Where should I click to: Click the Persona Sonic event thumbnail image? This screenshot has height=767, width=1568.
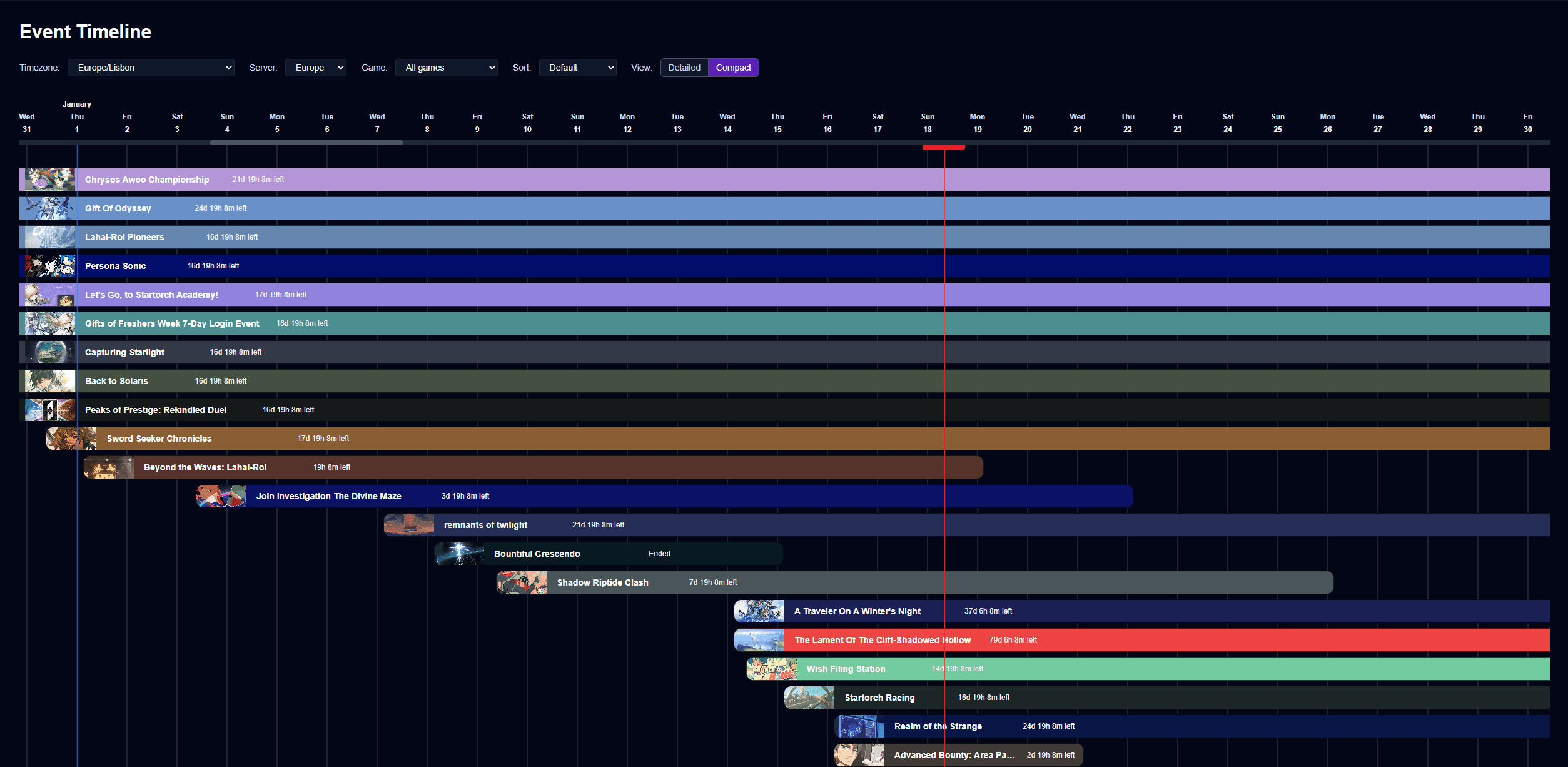point(49,266)
